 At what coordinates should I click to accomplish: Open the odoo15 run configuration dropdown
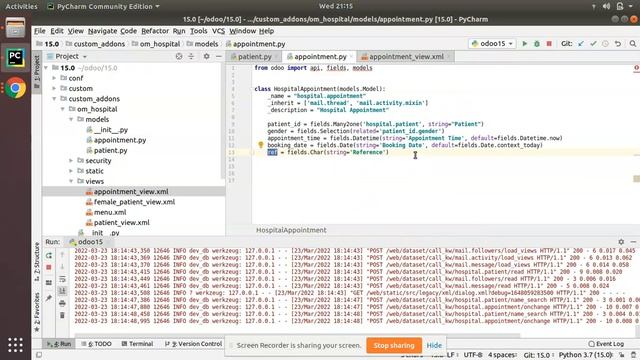click(492, 44)
